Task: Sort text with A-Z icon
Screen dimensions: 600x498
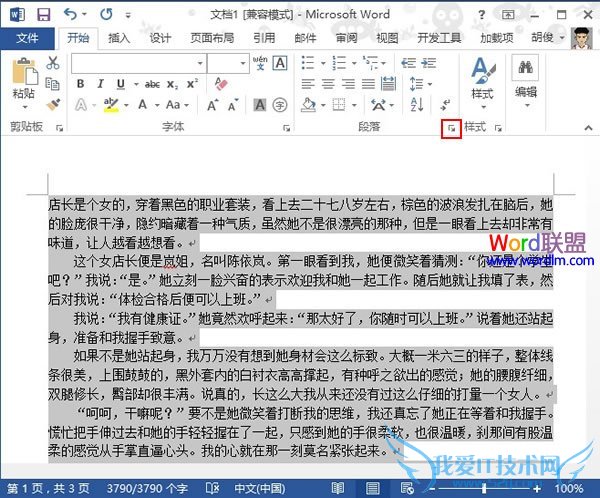Action: click(x=416, y=104)
